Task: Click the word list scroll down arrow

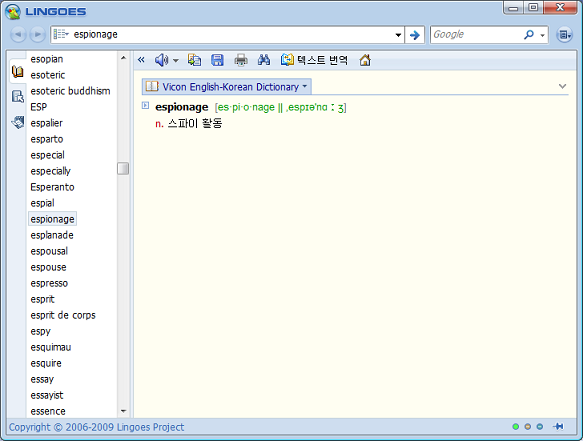Action: [x=123, y=411]
